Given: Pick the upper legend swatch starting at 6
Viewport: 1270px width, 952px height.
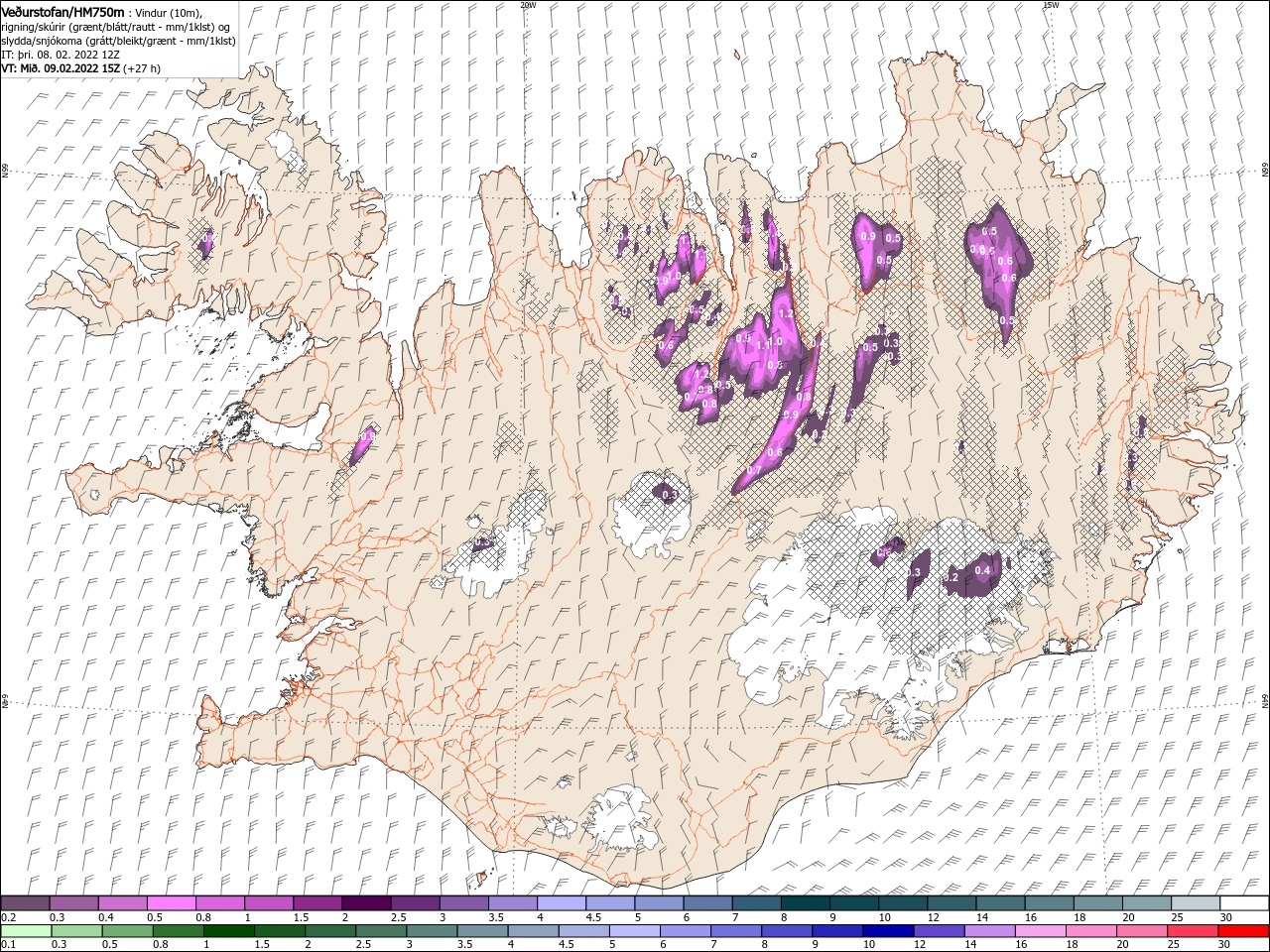Looking at the screenshot, I should (x=707, y=903).
